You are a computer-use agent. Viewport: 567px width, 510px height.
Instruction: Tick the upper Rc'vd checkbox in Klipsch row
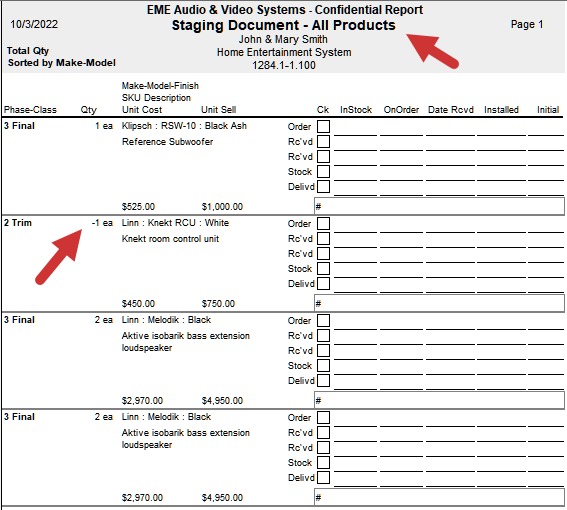coord(323,141)
